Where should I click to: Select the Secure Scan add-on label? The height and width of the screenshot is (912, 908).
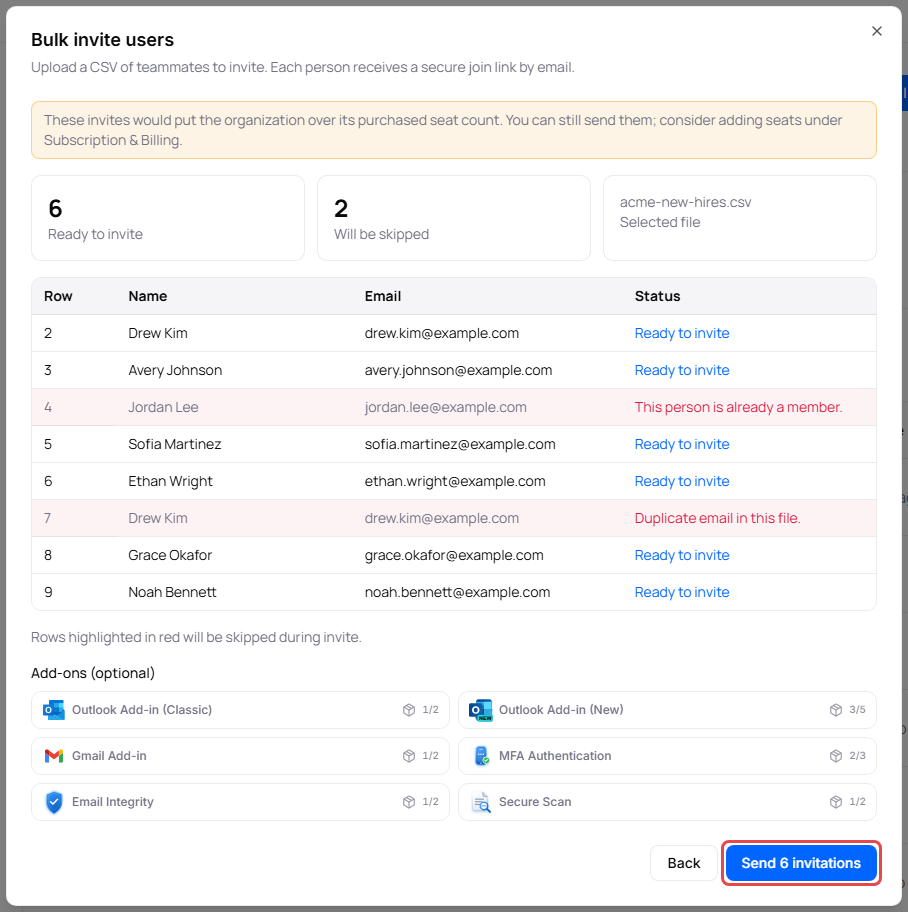tap(535, 802)
